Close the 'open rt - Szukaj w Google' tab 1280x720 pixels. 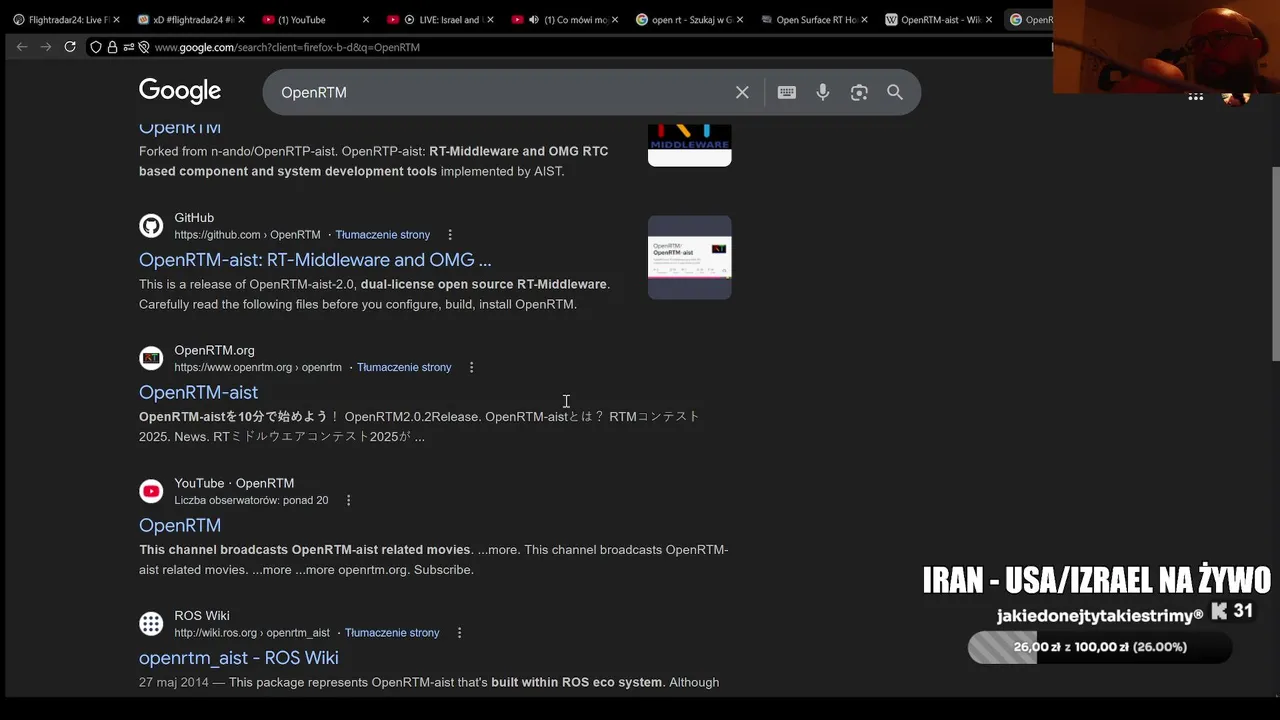point(740,19)
